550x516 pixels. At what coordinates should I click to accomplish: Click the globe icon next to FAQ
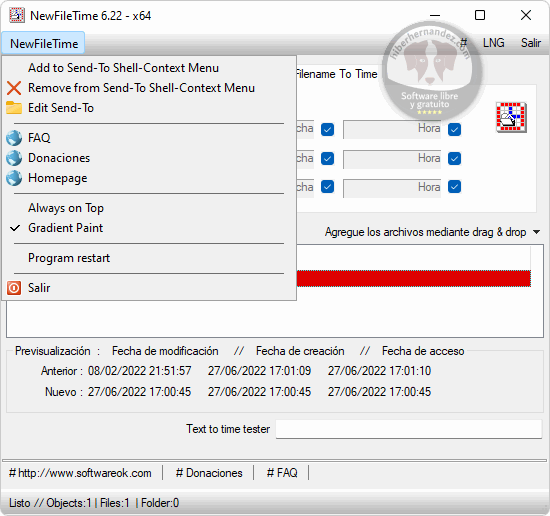coord(14,138)
